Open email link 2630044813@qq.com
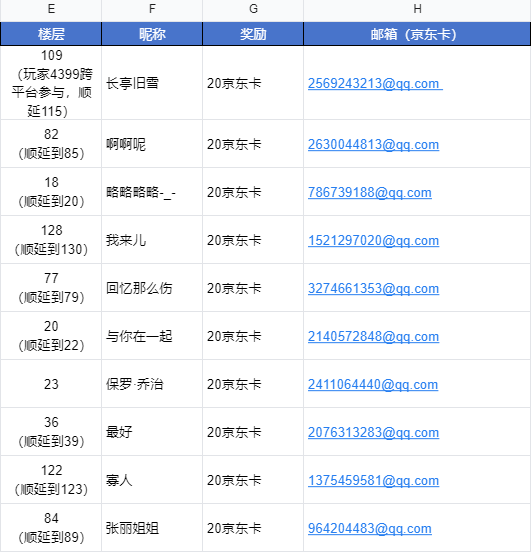531x552 pixels. [373, 144]
